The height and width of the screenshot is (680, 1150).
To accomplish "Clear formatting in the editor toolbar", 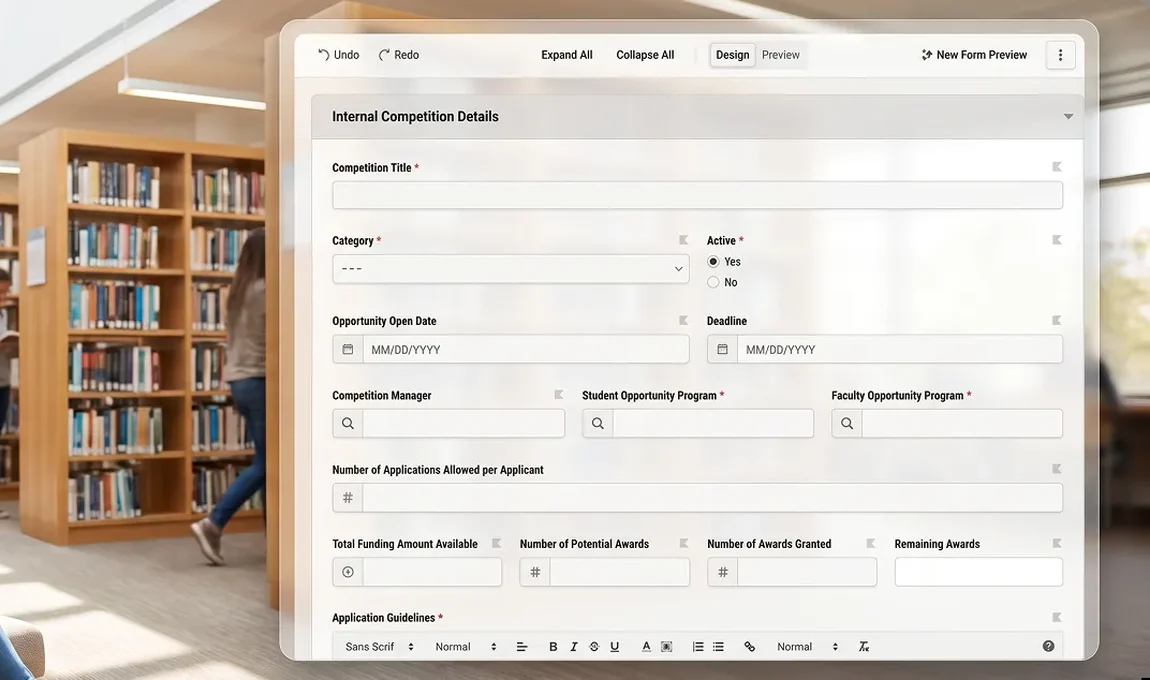I will coord(864,646).
